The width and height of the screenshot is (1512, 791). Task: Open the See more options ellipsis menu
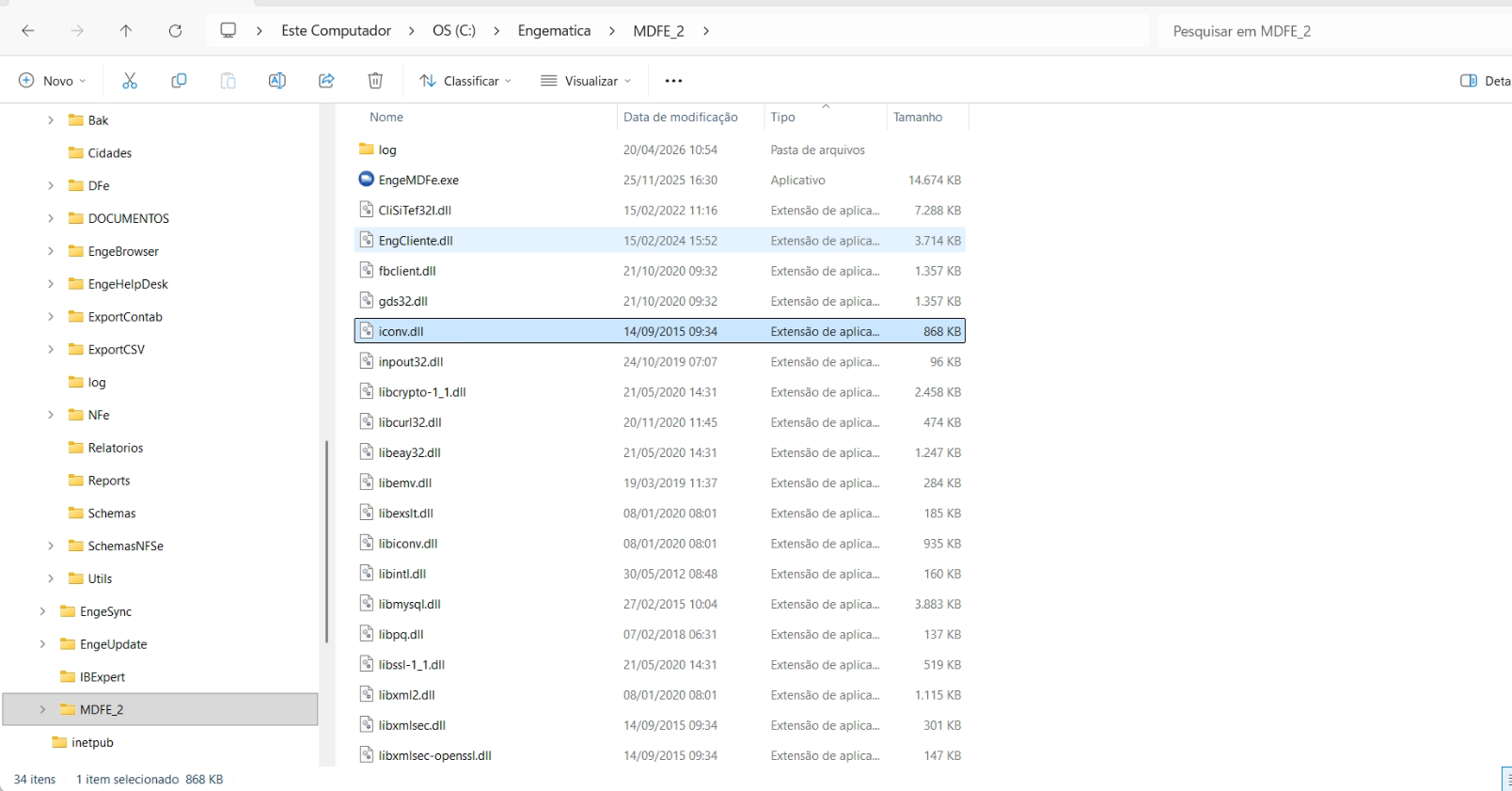[673, 81]
